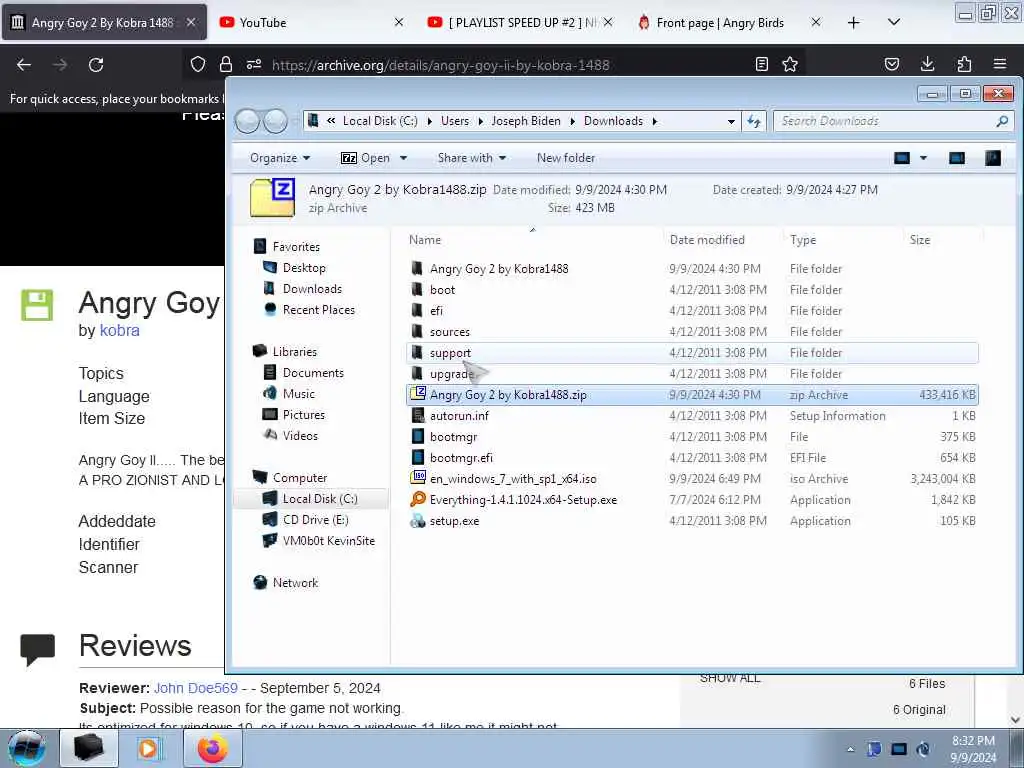Open the Firefox extensions puzzle icon
Image resolution: width=1024 pixels, height=768 pixels.
click(964, 64)
